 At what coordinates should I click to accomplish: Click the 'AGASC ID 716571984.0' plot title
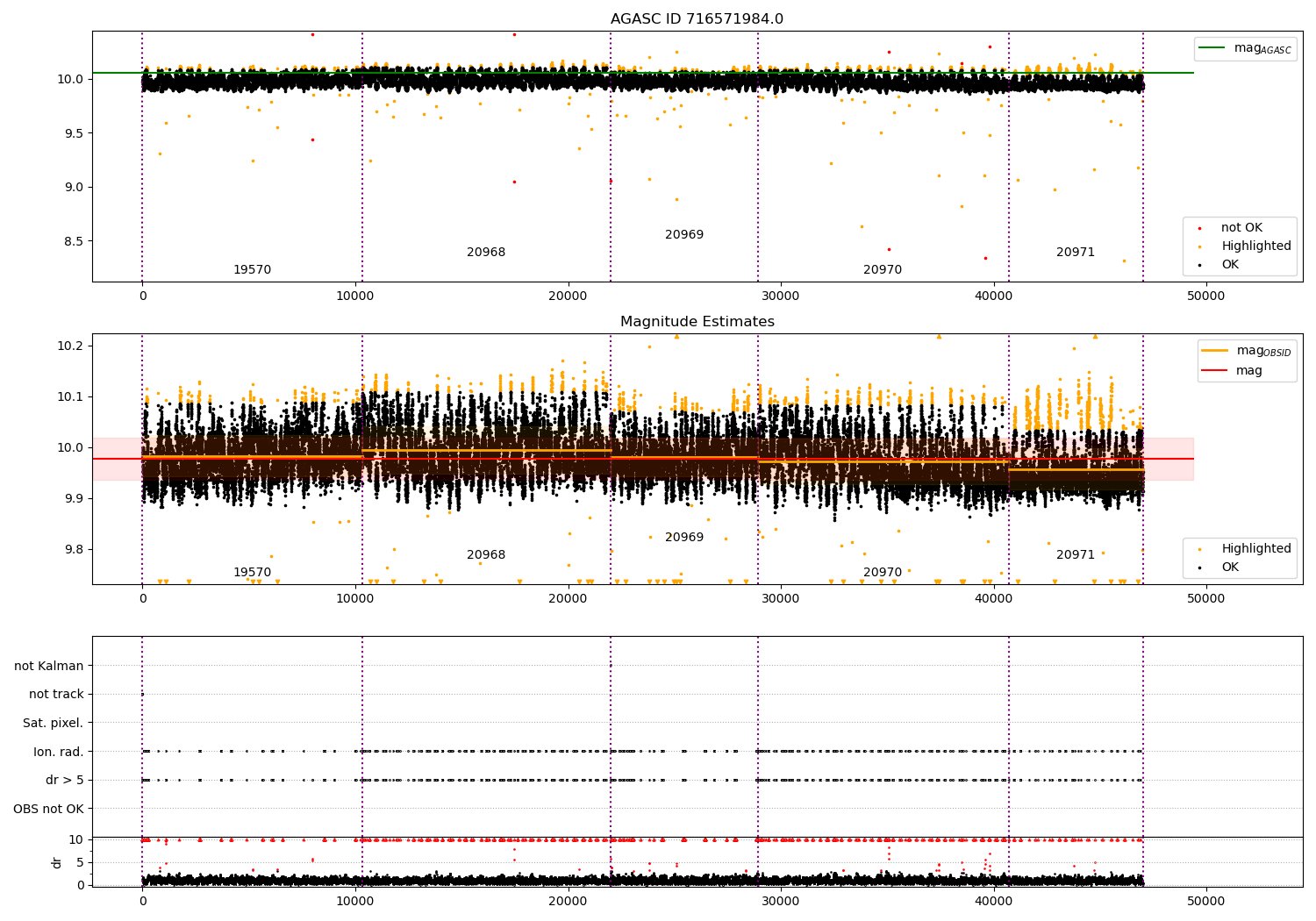tap(697, 19)
